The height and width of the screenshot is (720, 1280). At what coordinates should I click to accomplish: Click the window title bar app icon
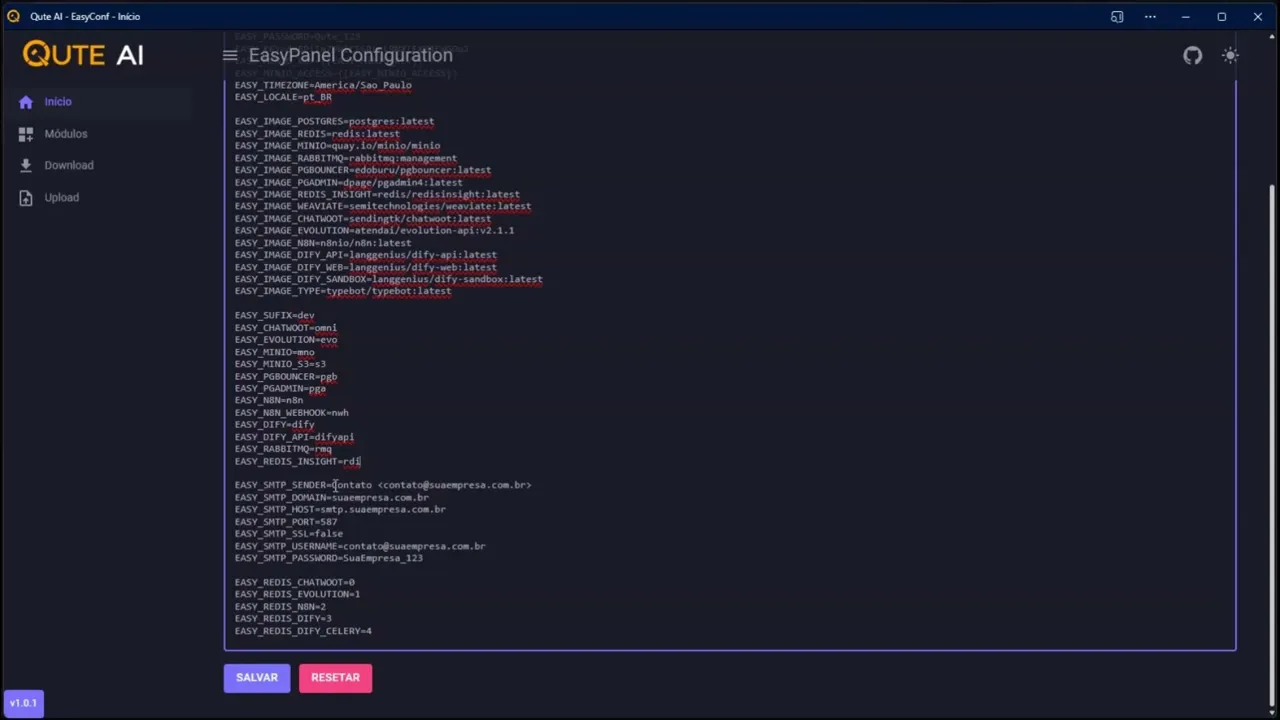[14, 16]
